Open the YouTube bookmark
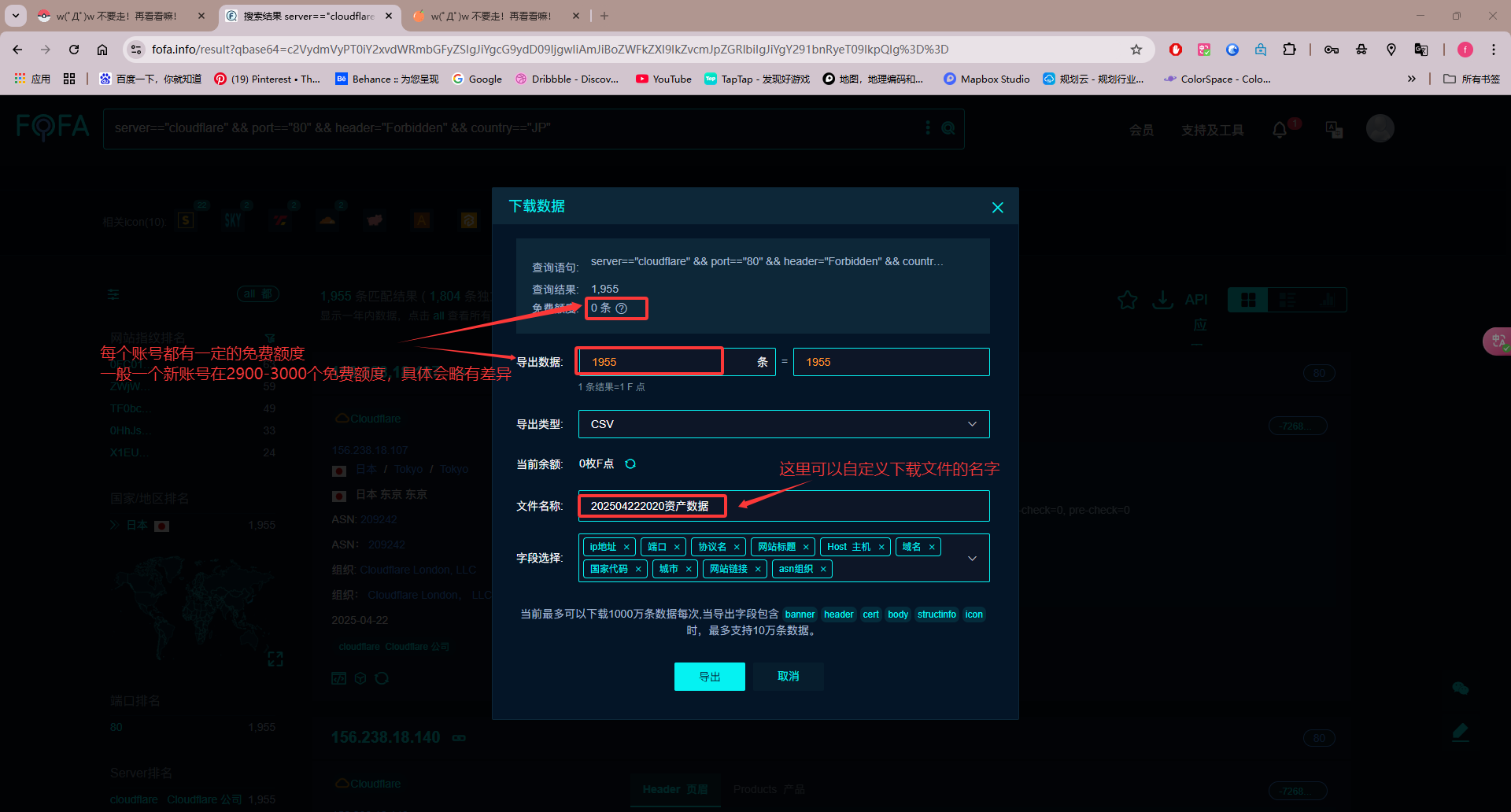Image resolution: width=1511 pixels, height=812 pixels. click(x=663, y=79)
